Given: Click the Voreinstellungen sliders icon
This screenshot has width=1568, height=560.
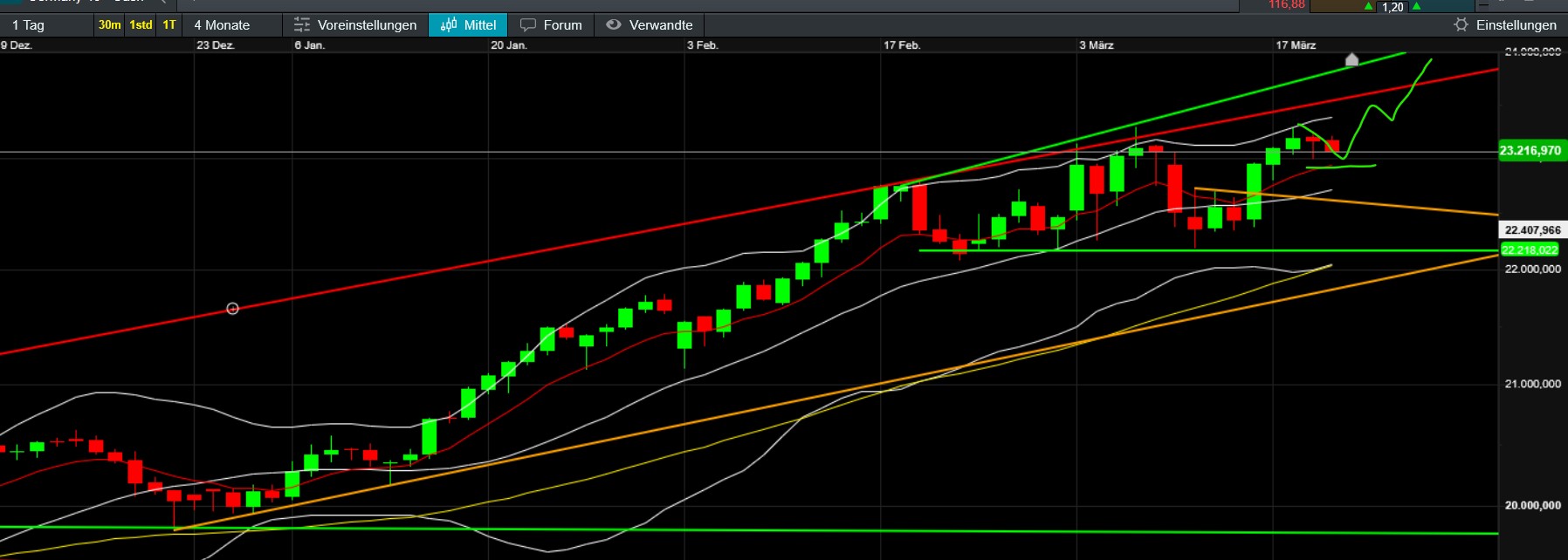Looking at the screenshot, I should [302, 24].
